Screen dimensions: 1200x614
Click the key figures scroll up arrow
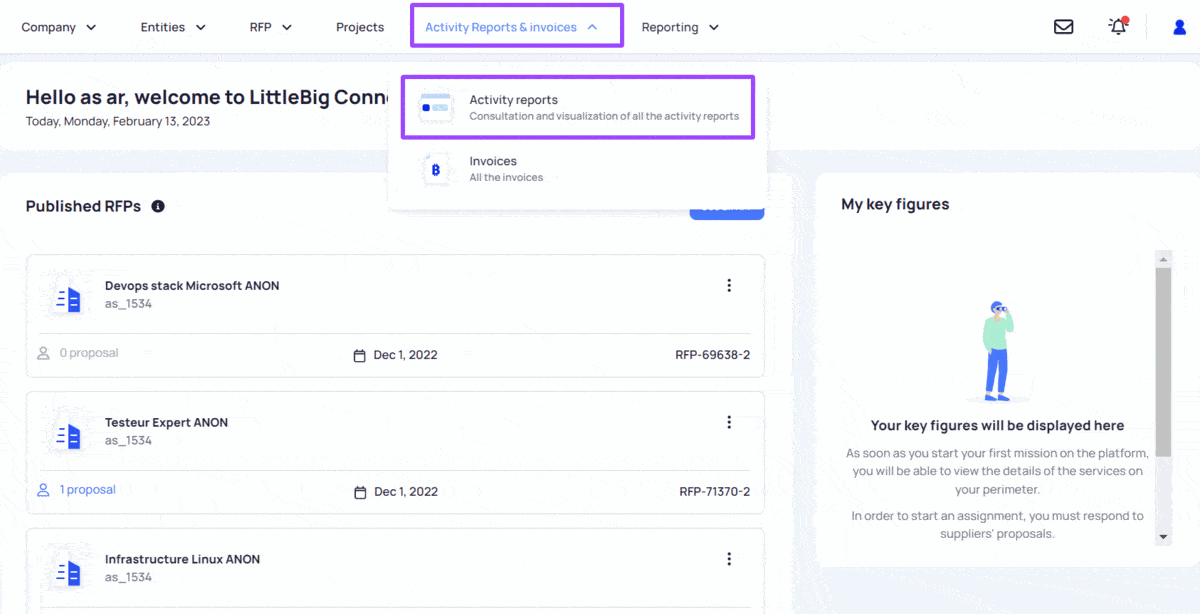tap(1163, 258)
